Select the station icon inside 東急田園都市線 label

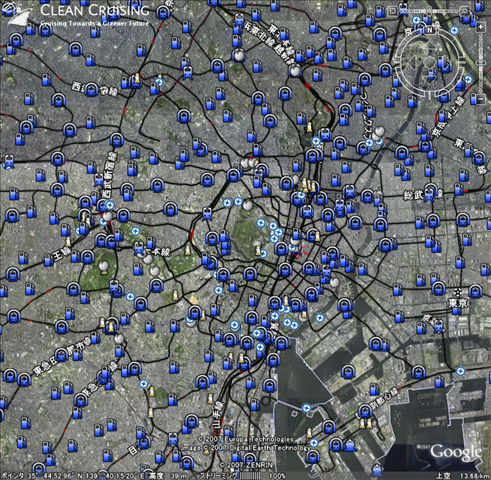tap(62, 355)
